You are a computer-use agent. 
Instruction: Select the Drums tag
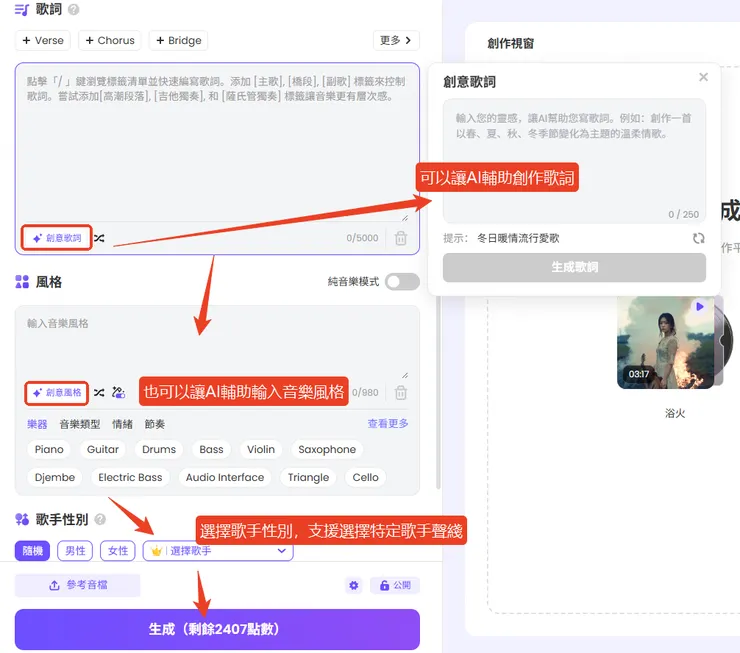click(x=159, y=449)
